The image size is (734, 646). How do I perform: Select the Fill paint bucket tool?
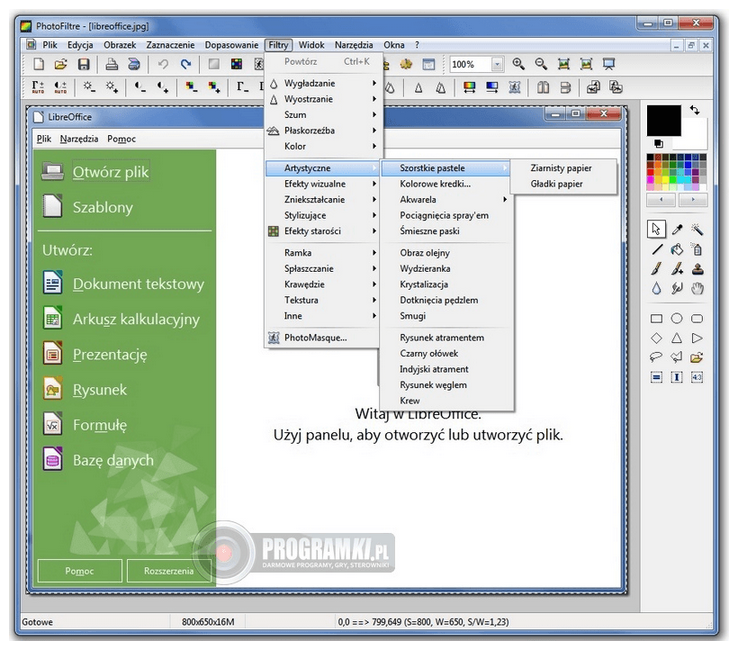(x=677, y=250)
